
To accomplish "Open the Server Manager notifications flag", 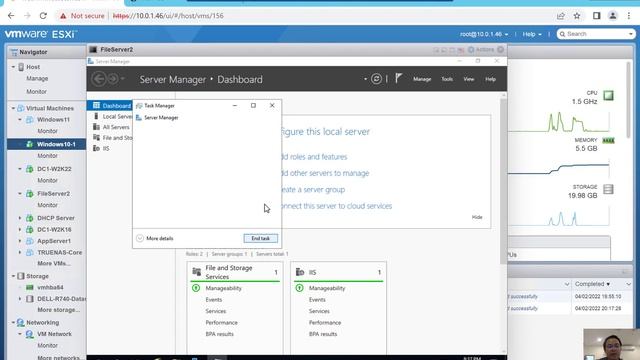I will [398, 78].
